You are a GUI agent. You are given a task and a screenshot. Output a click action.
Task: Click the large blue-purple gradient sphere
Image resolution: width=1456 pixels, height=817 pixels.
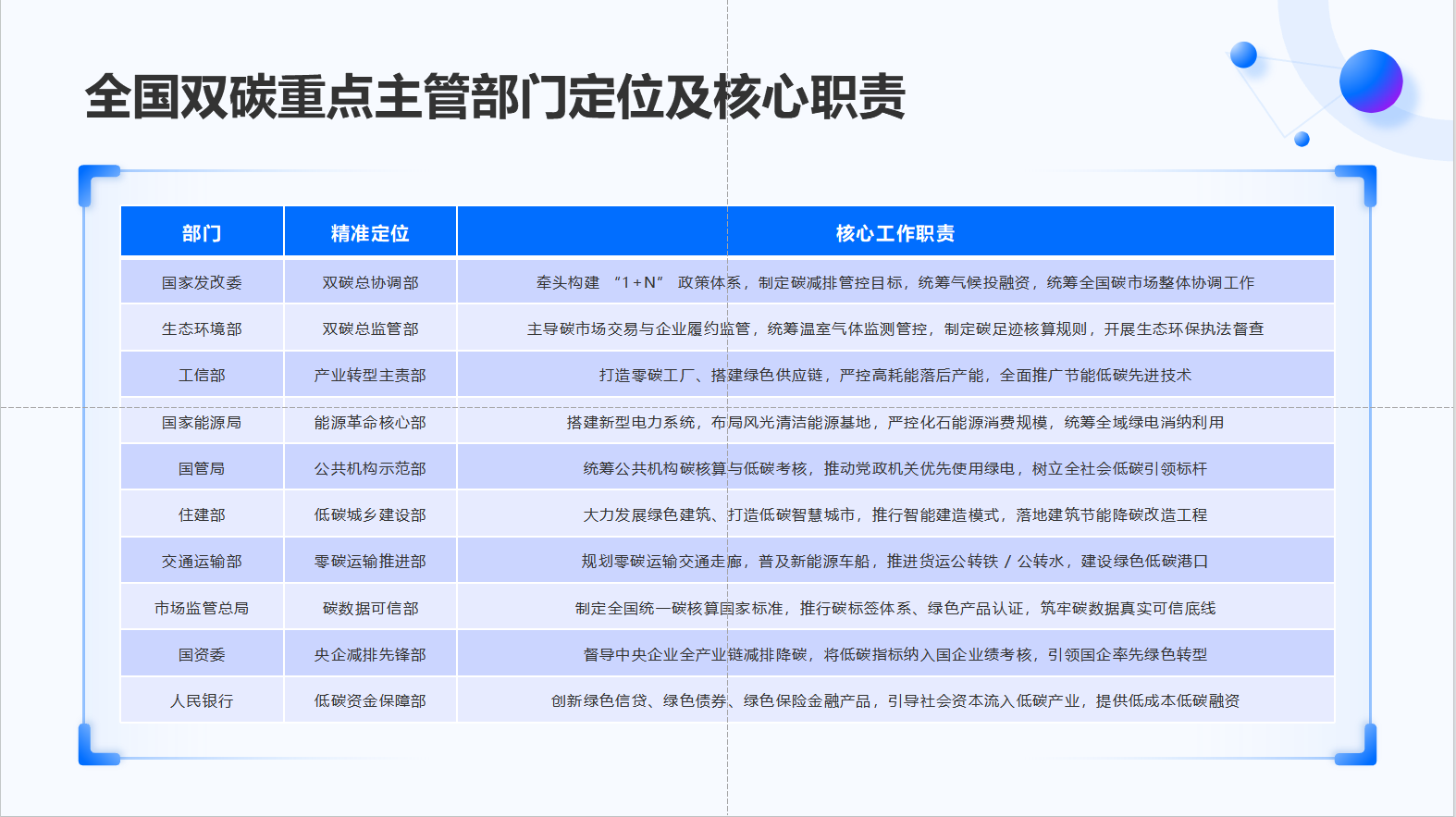1371,81
